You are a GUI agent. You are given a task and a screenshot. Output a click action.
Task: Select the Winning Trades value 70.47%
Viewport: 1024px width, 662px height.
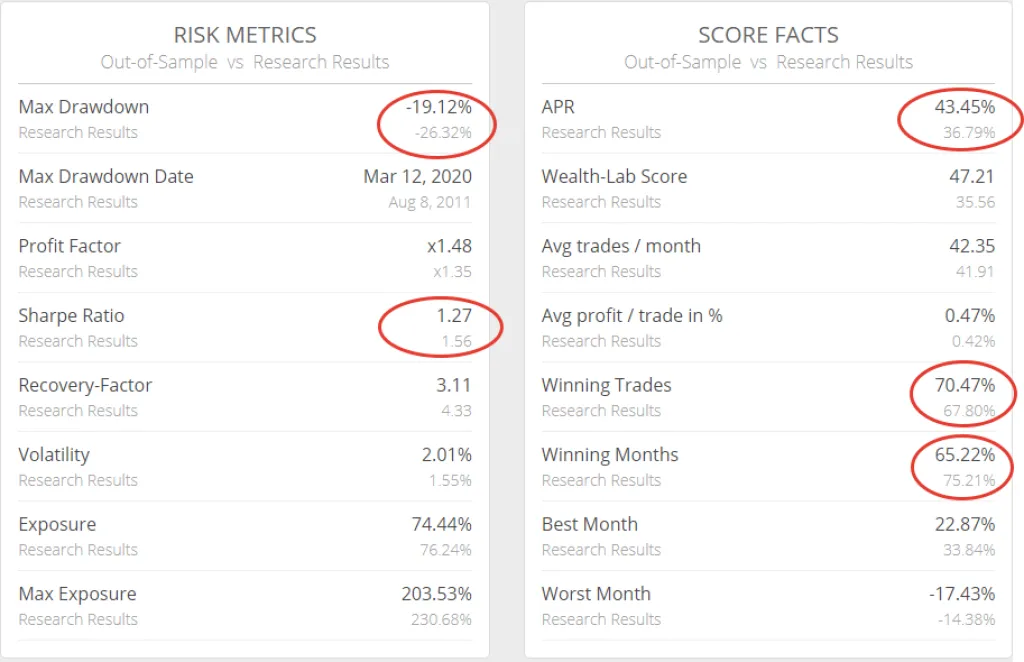961,385
